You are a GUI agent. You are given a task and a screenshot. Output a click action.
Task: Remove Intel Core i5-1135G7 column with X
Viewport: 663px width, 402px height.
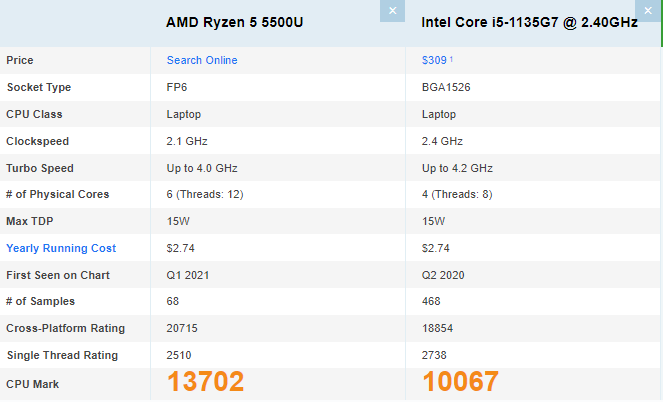click(x=648, y=11)
